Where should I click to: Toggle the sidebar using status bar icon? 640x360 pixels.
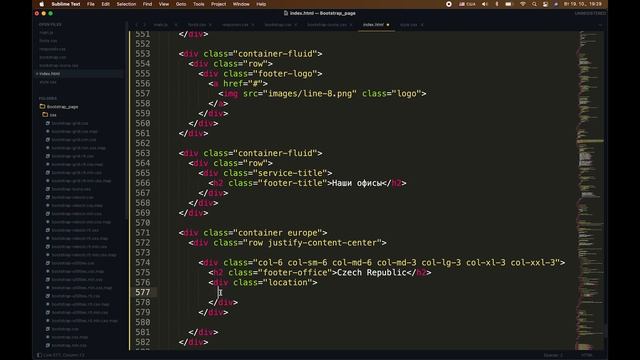tap(39, 355)
